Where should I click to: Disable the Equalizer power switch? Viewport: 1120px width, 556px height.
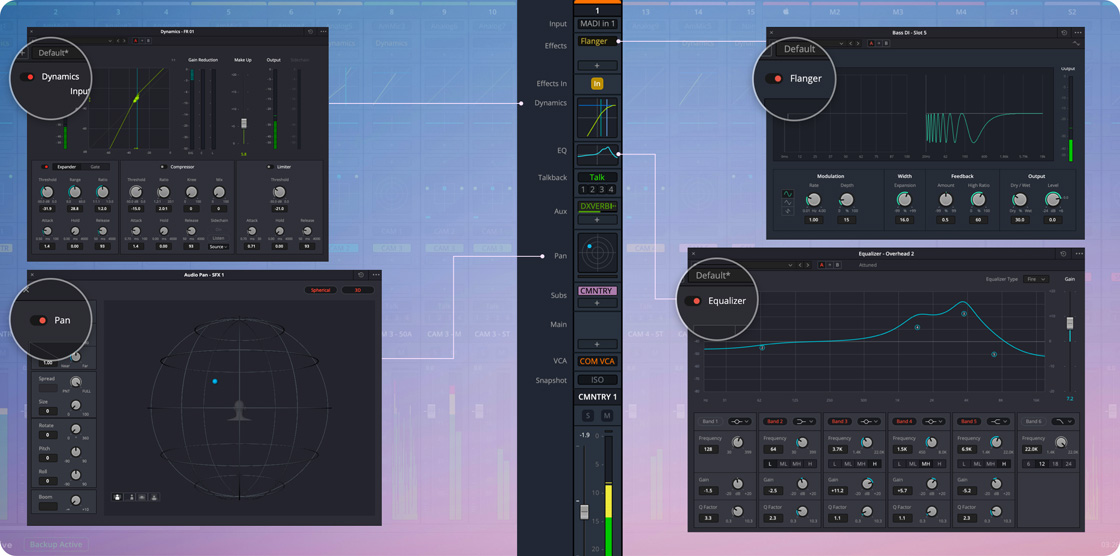(x=694, y=301)
